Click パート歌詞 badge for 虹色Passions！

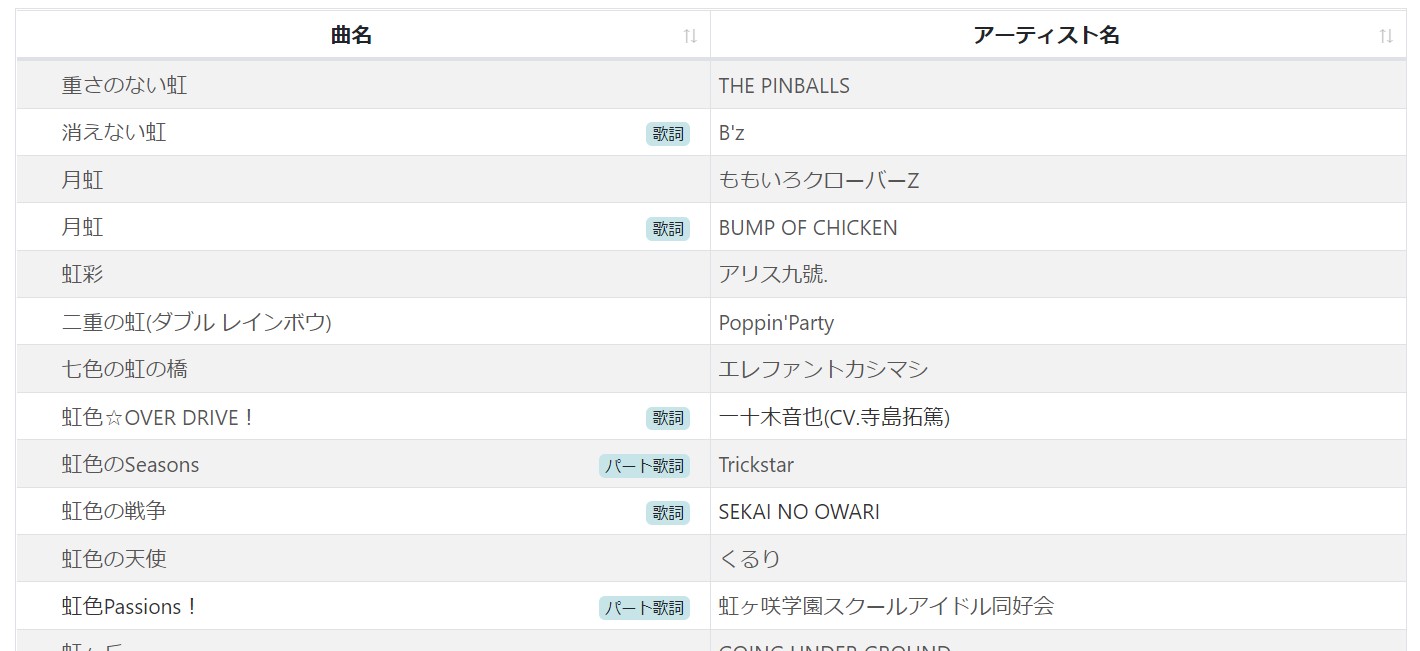[644, 608]
